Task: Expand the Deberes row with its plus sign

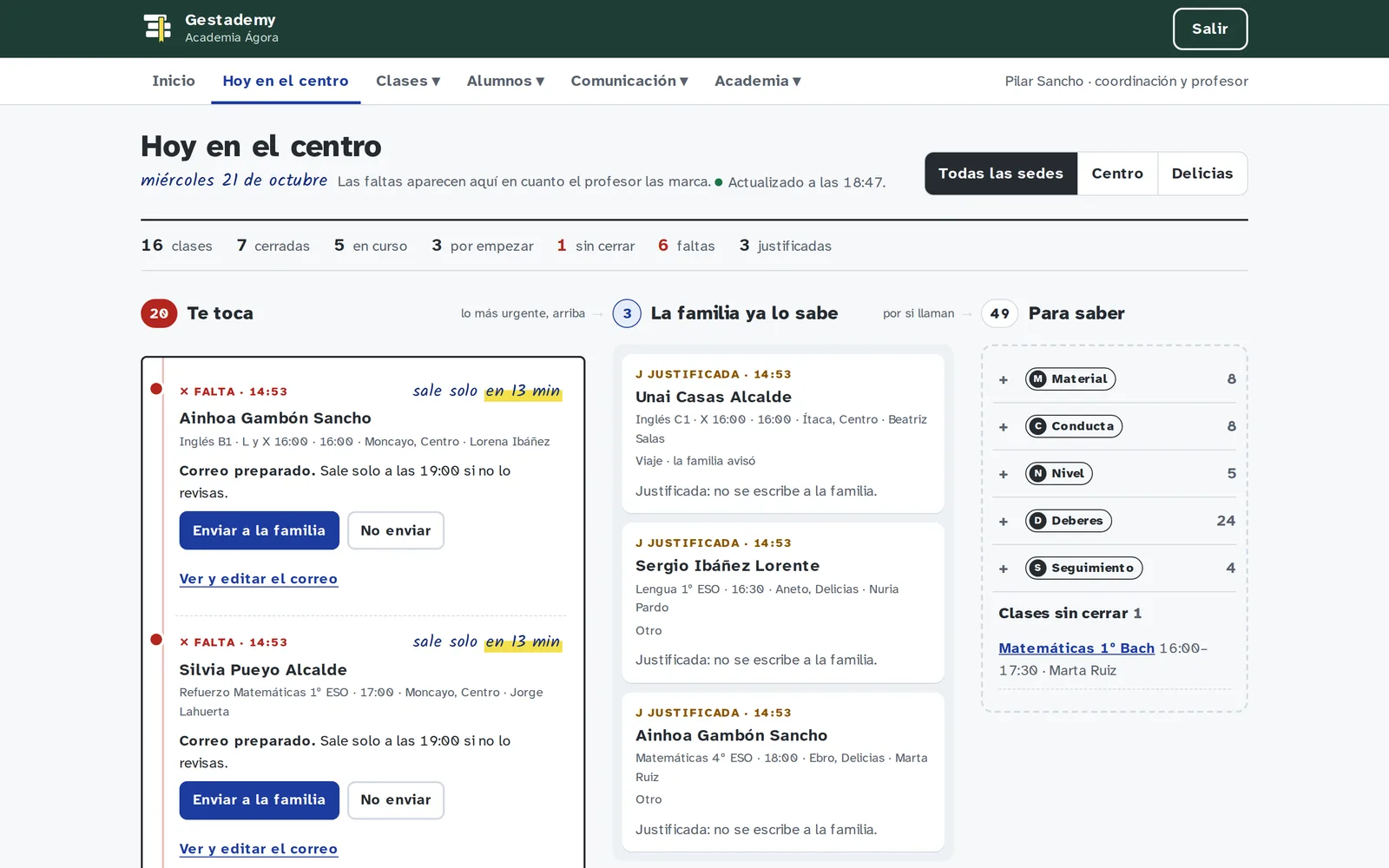Action: pyautogui.click(x=1004, y=522)
